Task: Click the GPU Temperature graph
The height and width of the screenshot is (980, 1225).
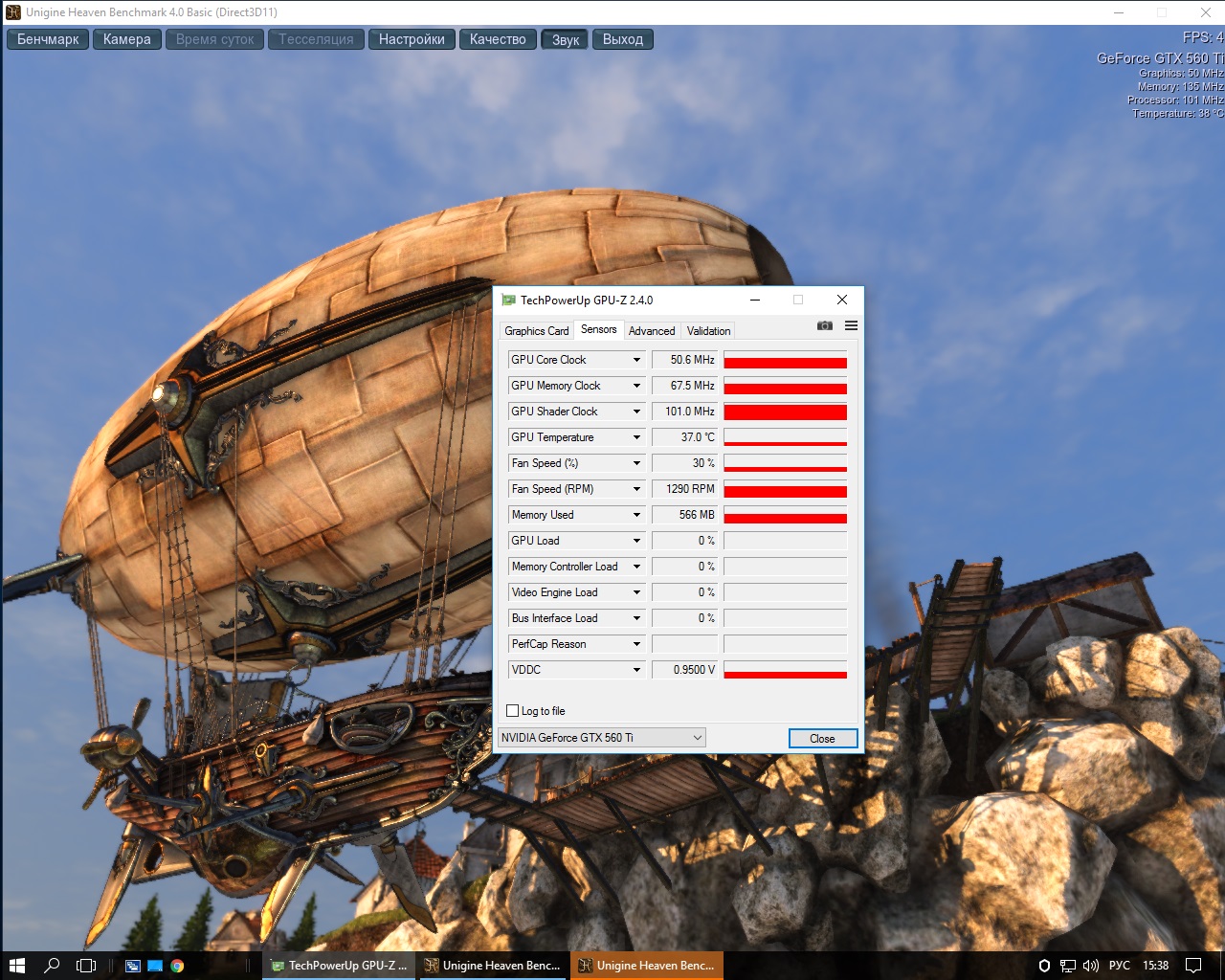Action: click(x=786, y=437)
